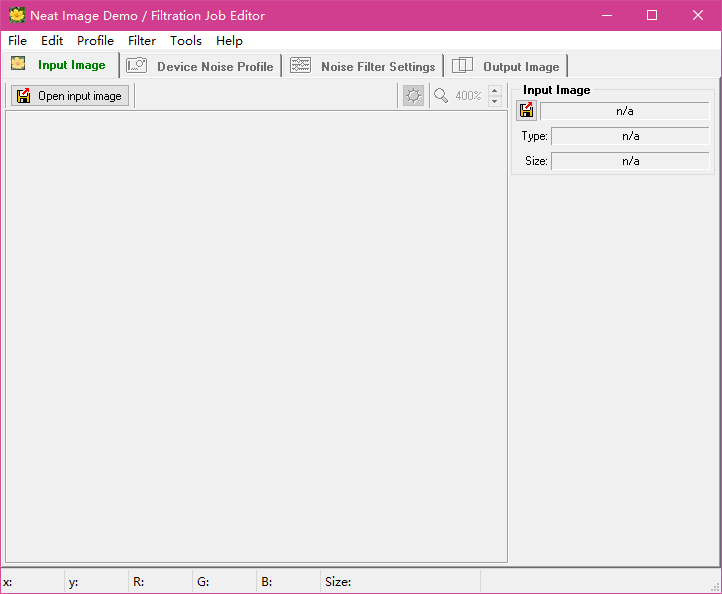Screen dimensions: 722x594
Task: Click the image Type info field
Action: click(x=629, y=136)
